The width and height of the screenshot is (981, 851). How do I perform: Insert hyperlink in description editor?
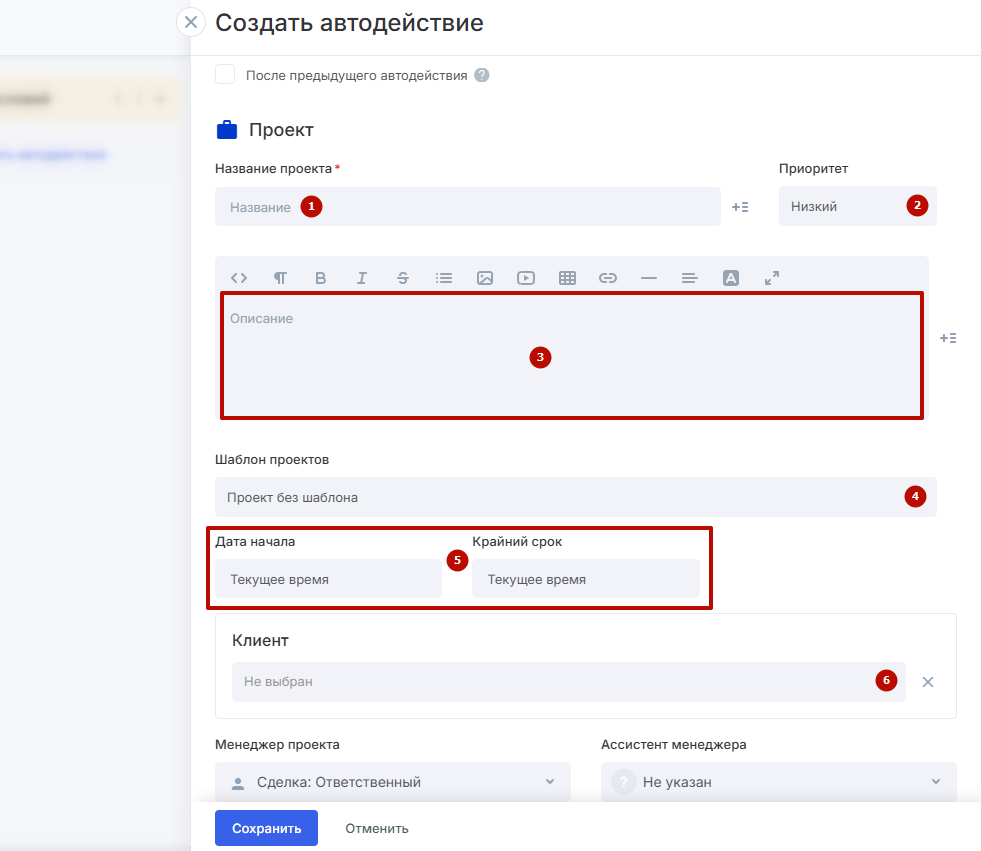[608, 279]
